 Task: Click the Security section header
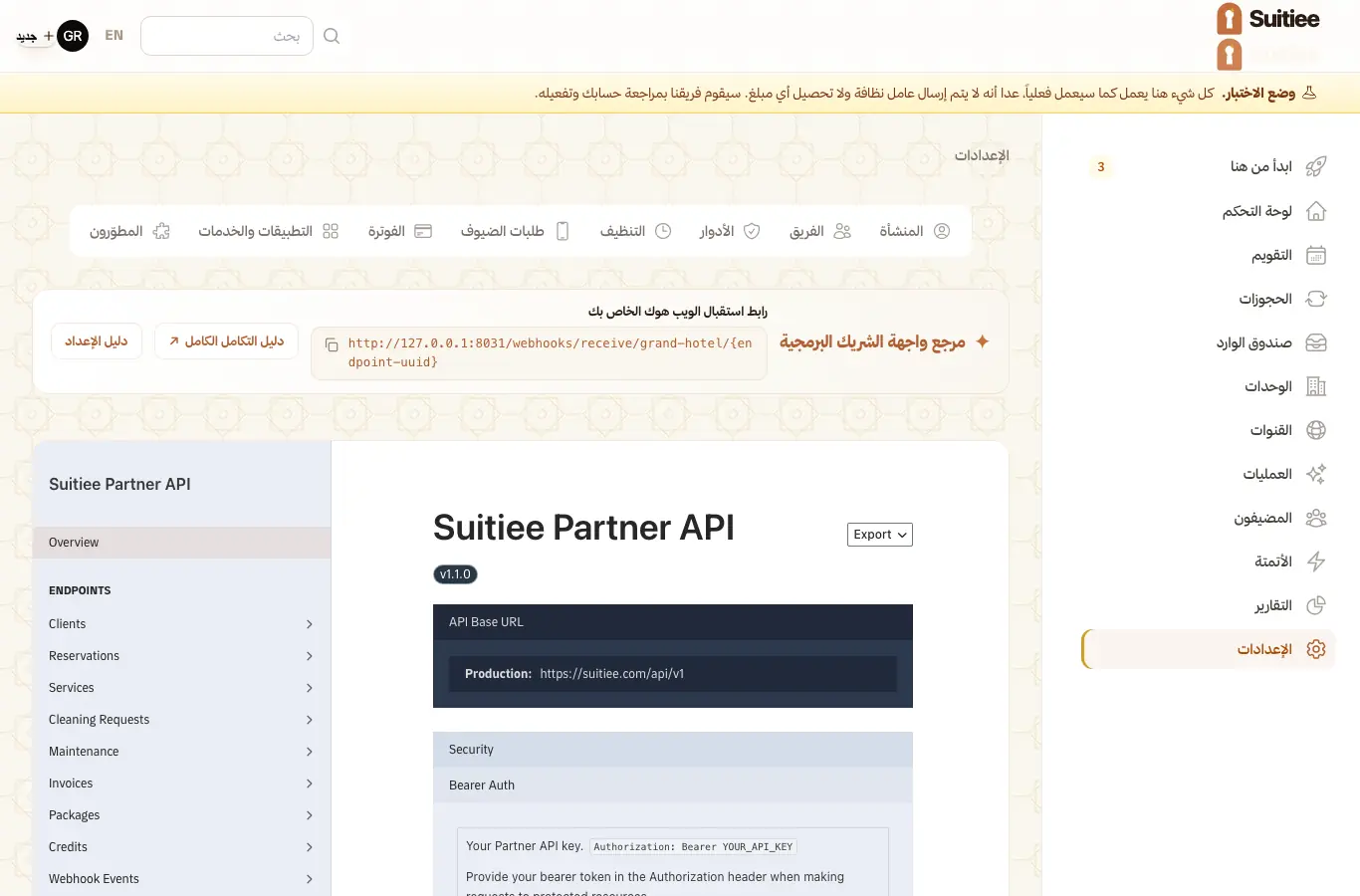(x=673, y=750)
